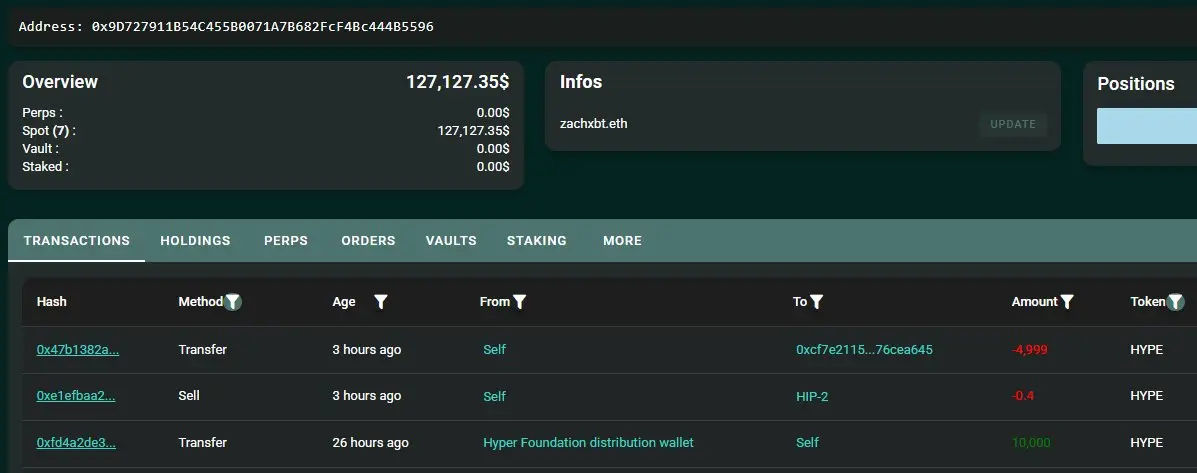Click the Age column filter icon

(381, 301)
